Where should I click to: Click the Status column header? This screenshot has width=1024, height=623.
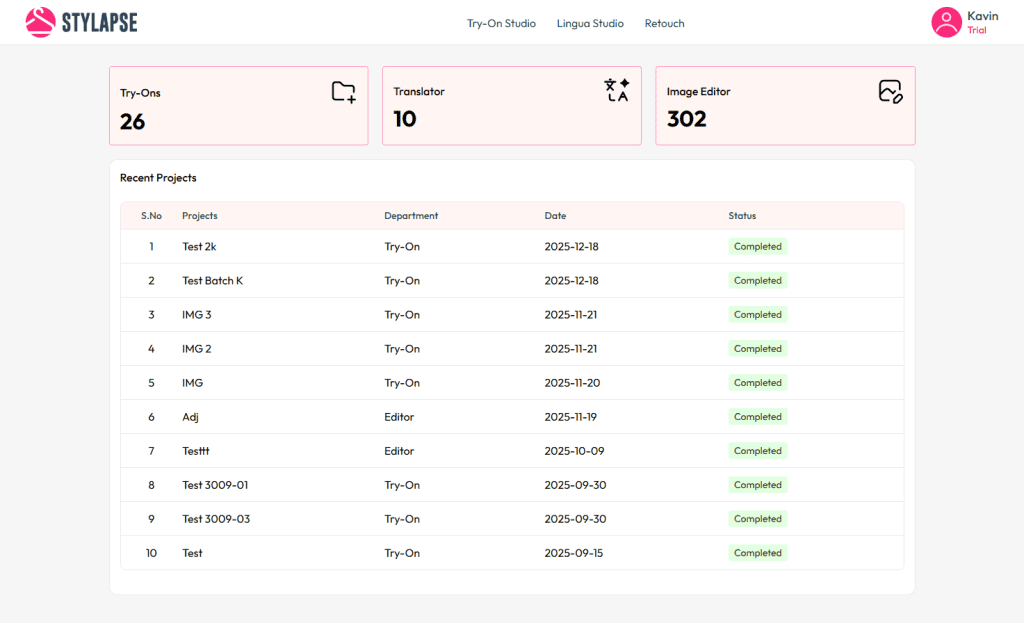(742, 216)
